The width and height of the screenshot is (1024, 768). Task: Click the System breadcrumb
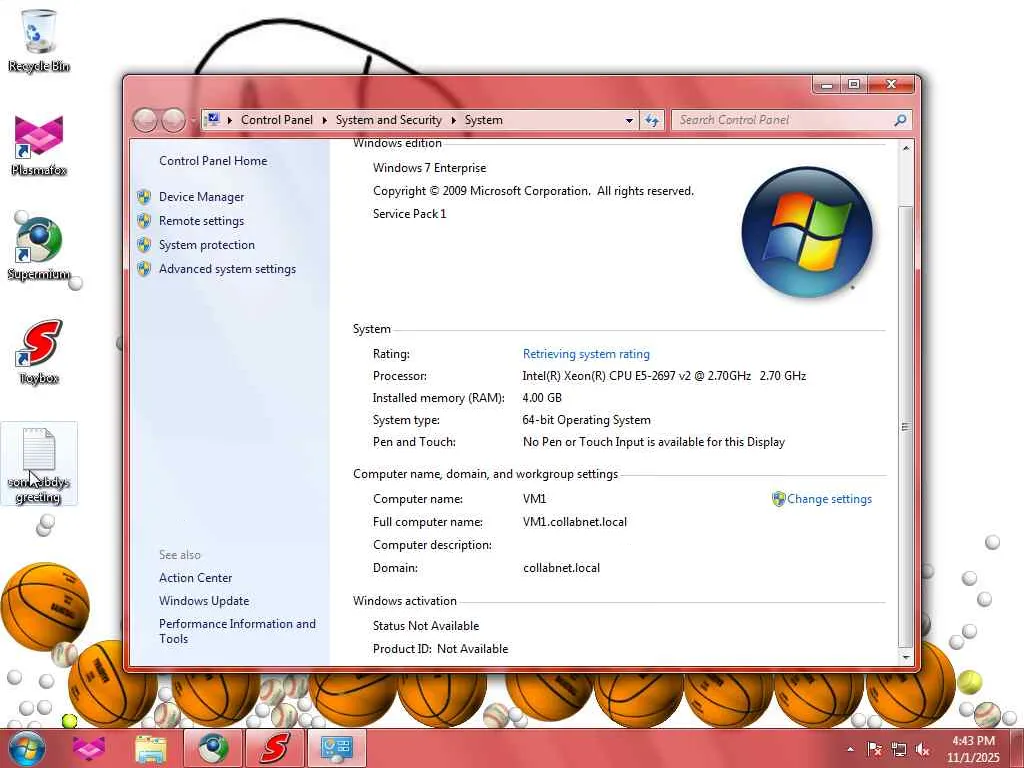click(483, 120)
